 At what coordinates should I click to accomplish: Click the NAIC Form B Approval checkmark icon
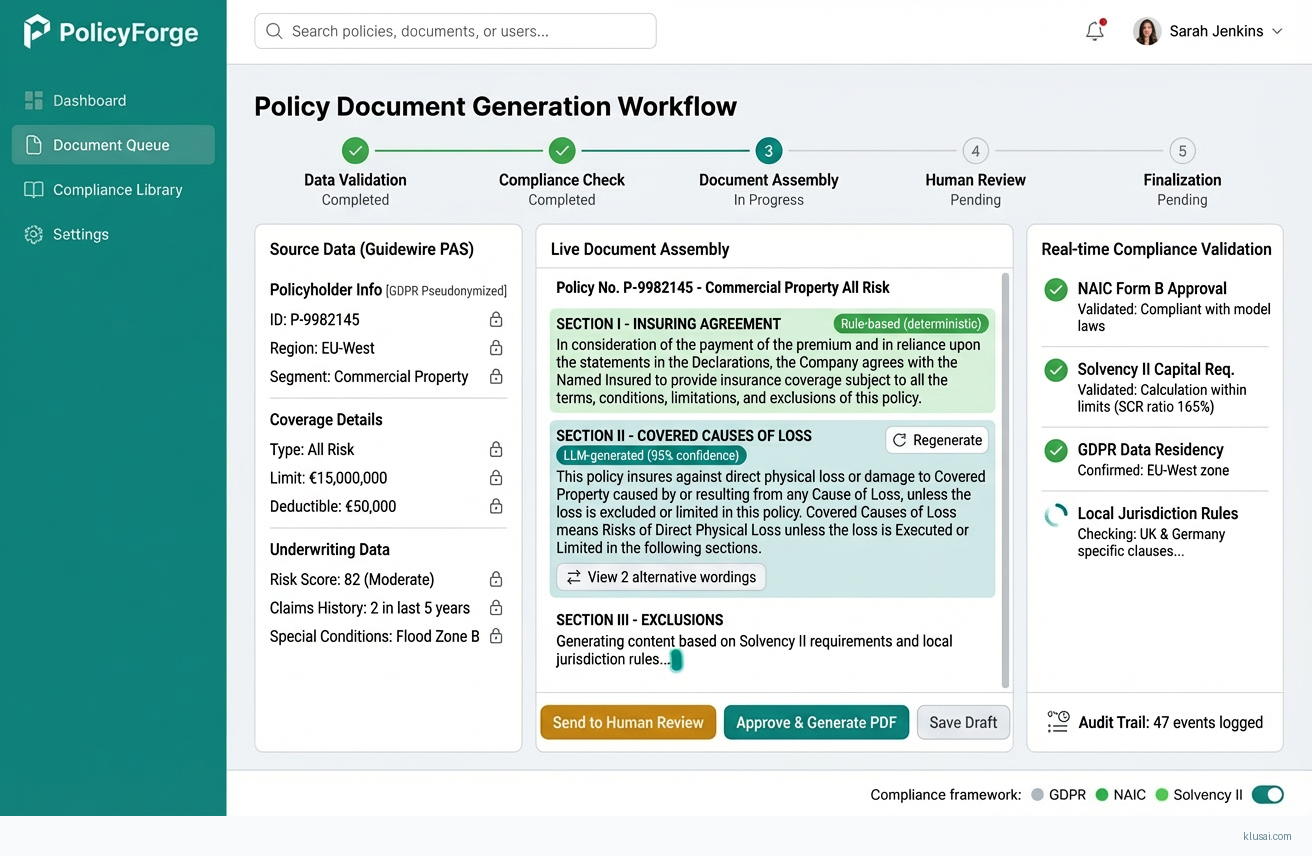1055,290
